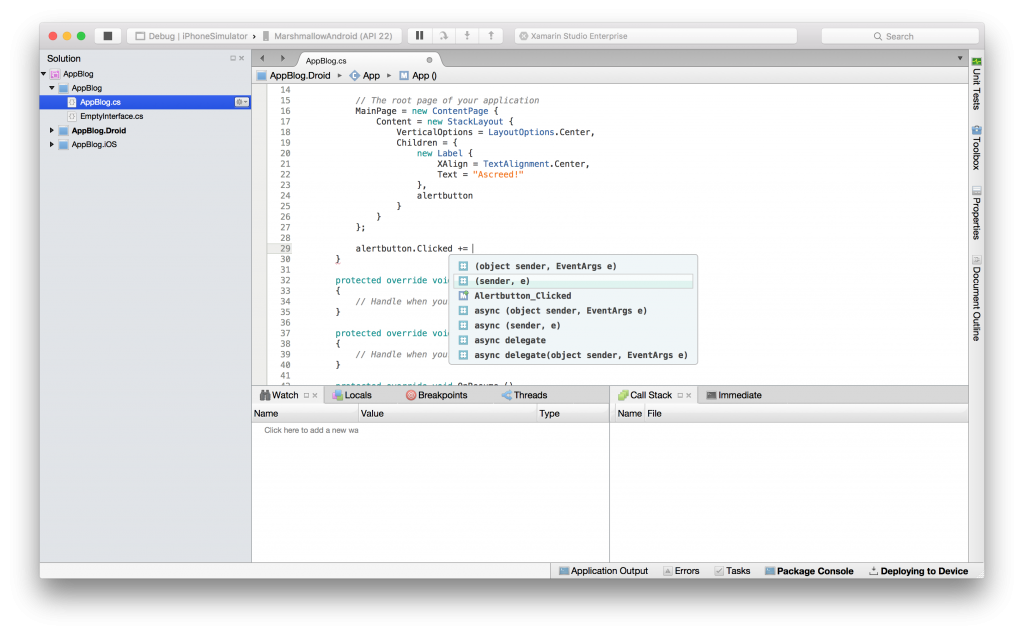The image size is (1024, 635).
Task: Choose the '(object sender, EventArgs e)' completion
Action: (x=573, y=266)
